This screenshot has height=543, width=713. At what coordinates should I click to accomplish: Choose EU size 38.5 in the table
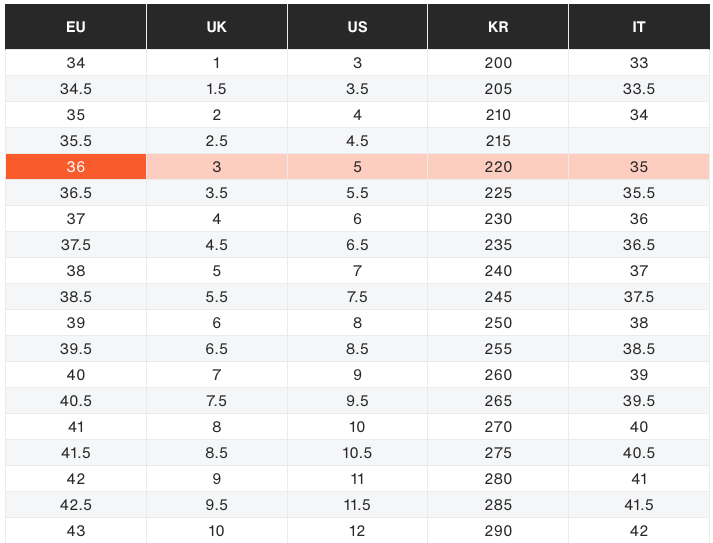[76, 297]
